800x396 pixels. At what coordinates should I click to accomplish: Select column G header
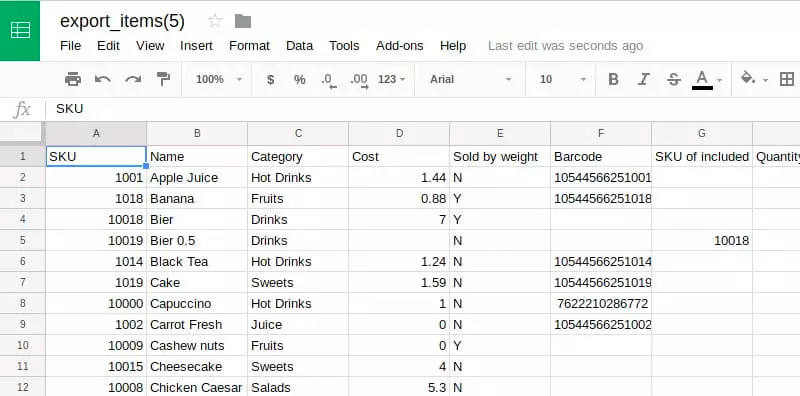pyautogui.click(x=702, y=134)
